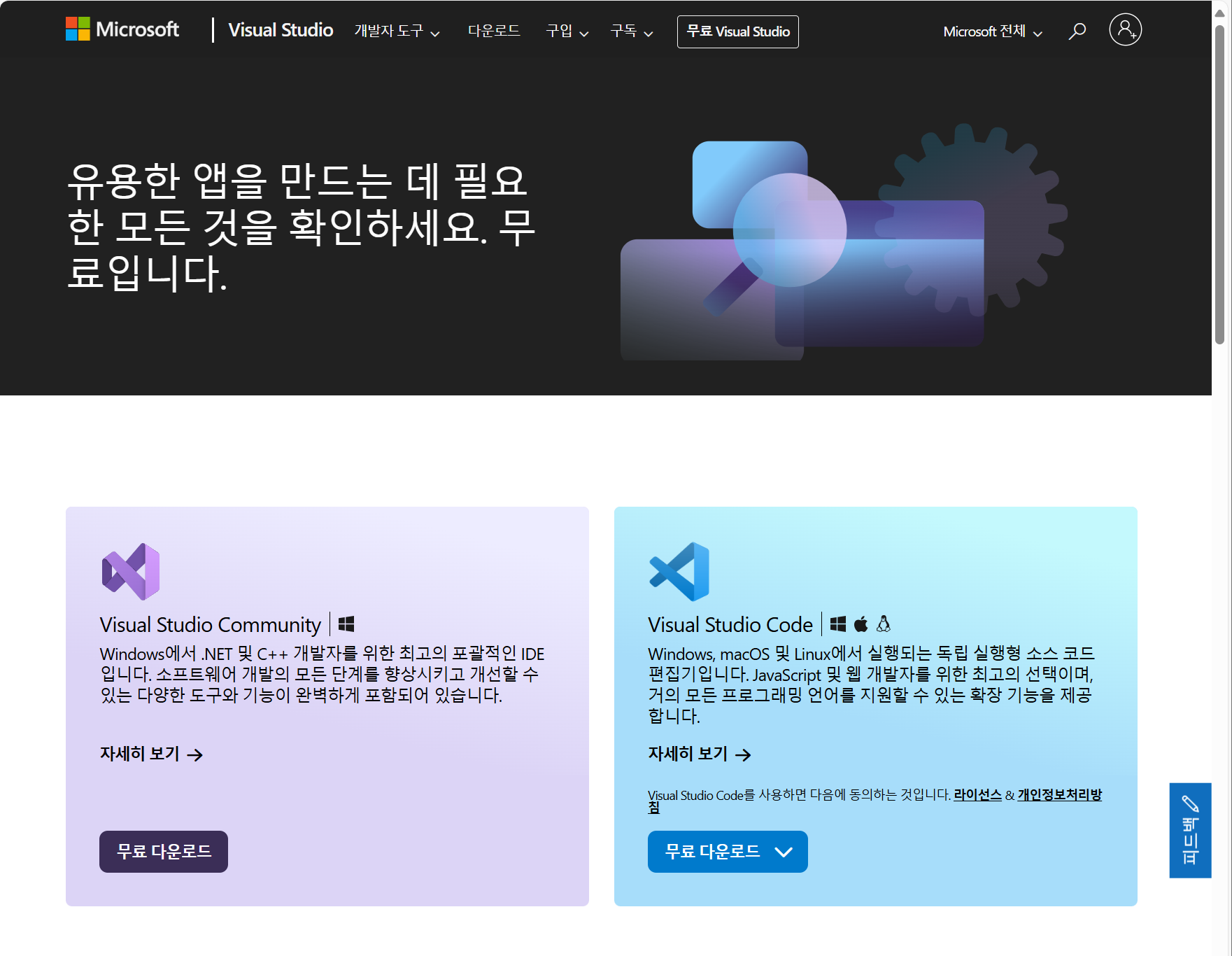The width and height of the screenshot is (1232, 956).
Task: Open the VS Code 무료 다운로드 dropdown
Action: [728, 852]
